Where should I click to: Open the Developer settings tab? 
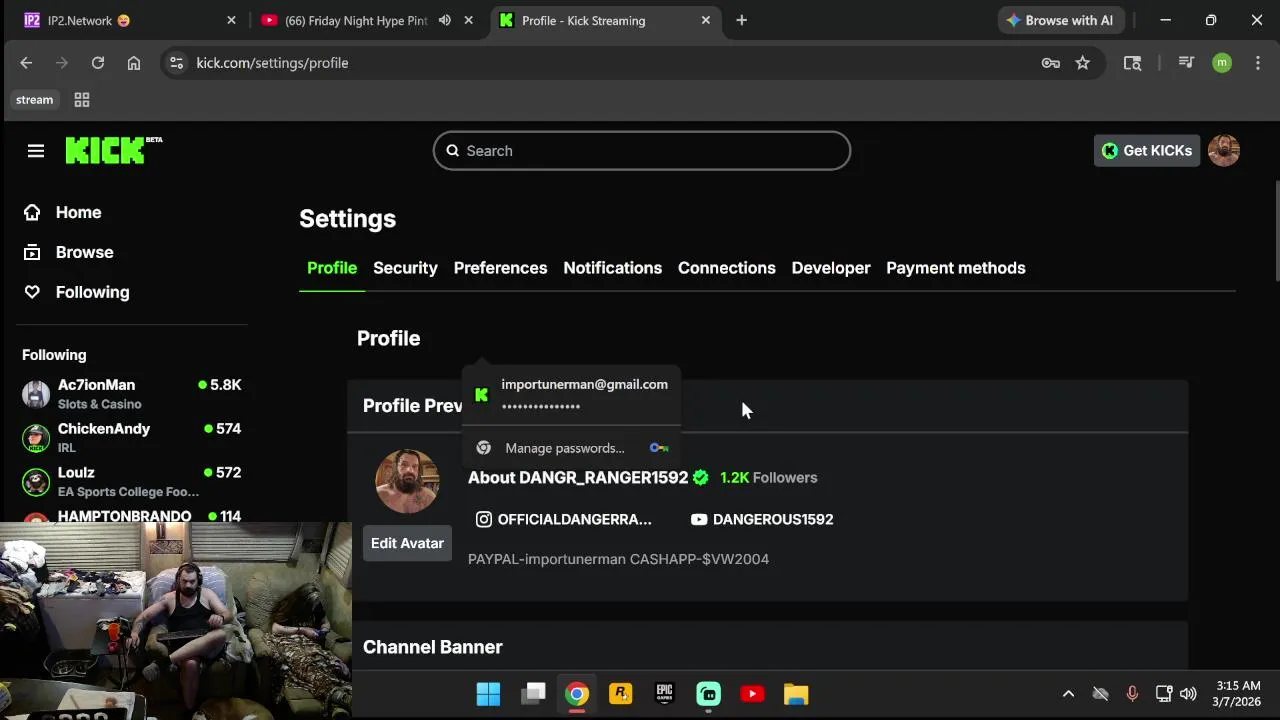(x=831, y=268)
